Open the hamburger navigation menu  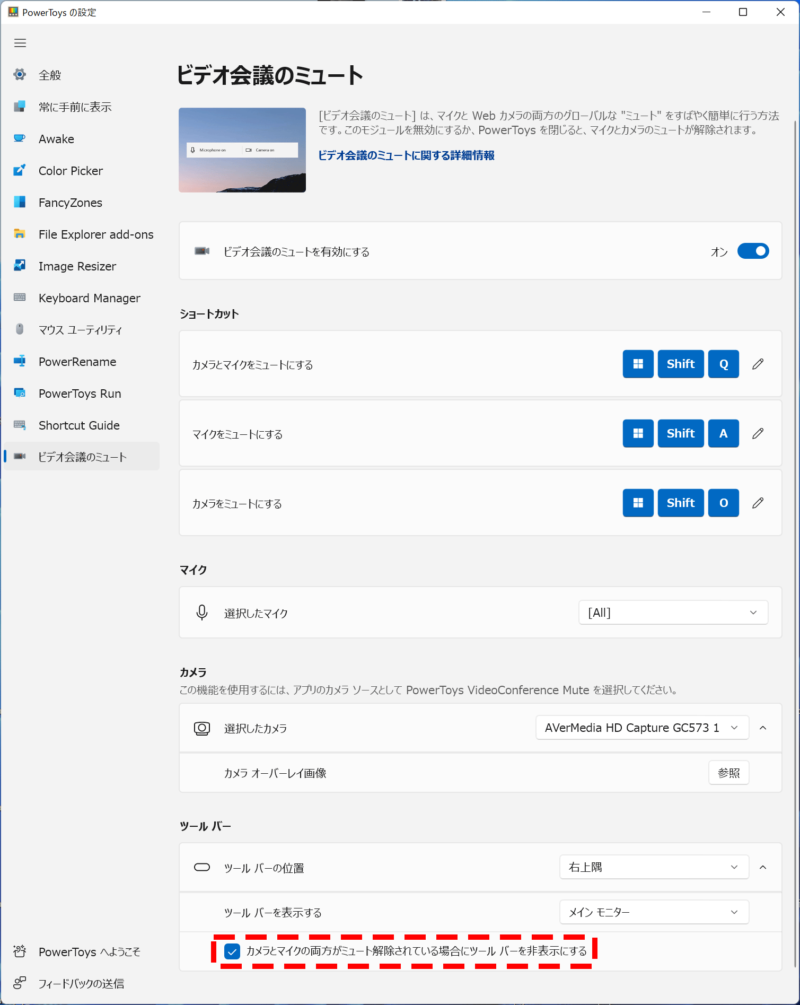[21, 43]
